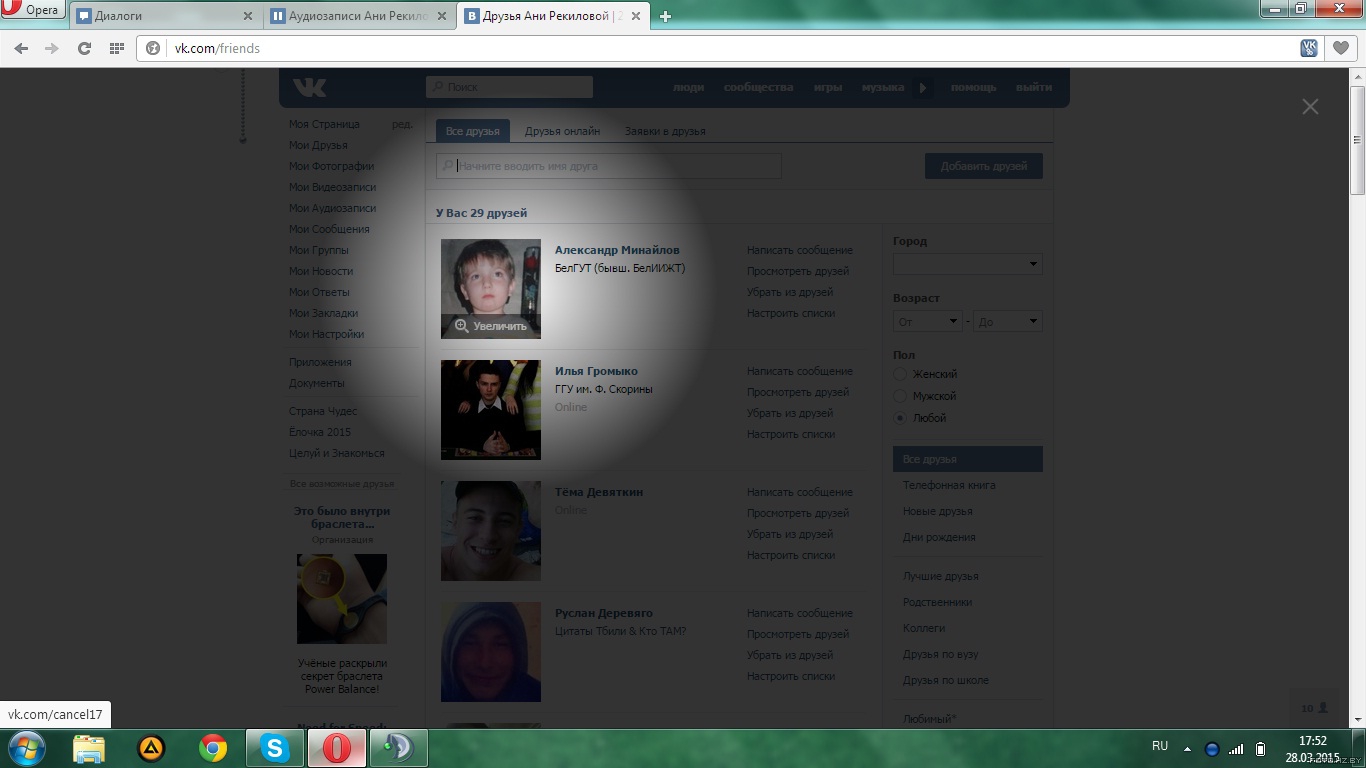Open сообщества in header menu

(758, 87)
